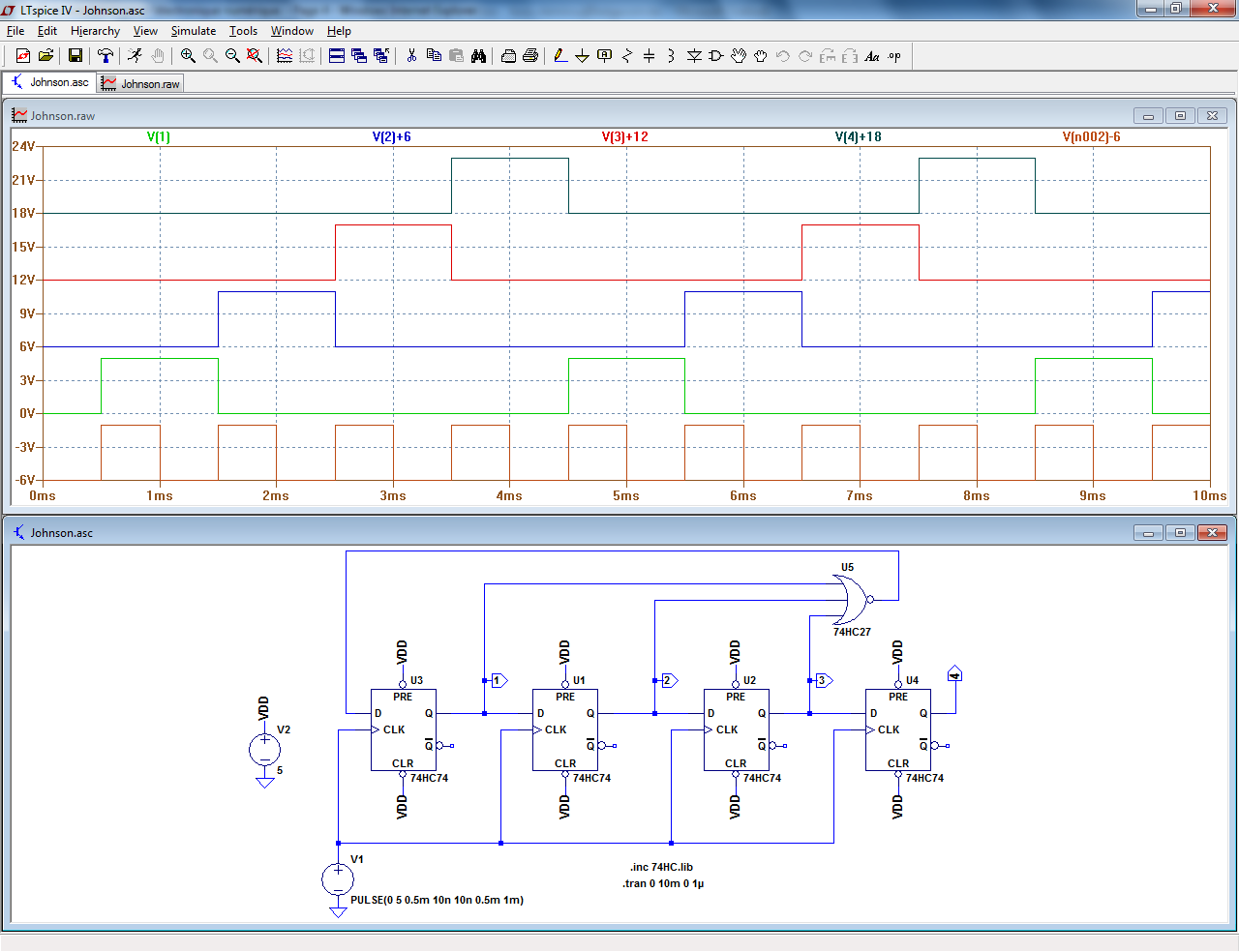Open the Hierarchy menu

tap(95, 31)
